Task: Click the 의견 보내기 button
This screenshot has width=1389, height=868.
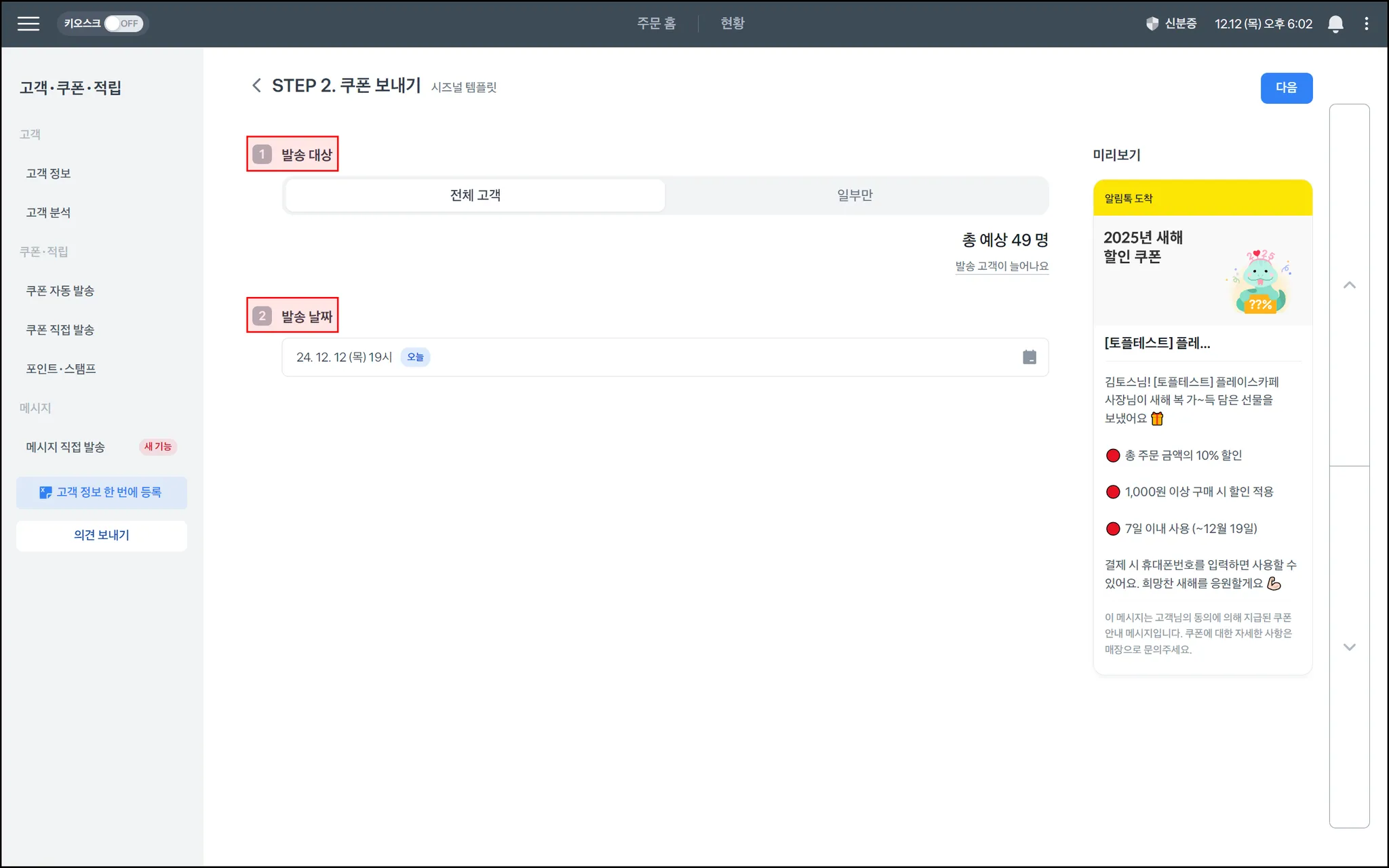Action: pyautogui.click(x=102, y=536)
